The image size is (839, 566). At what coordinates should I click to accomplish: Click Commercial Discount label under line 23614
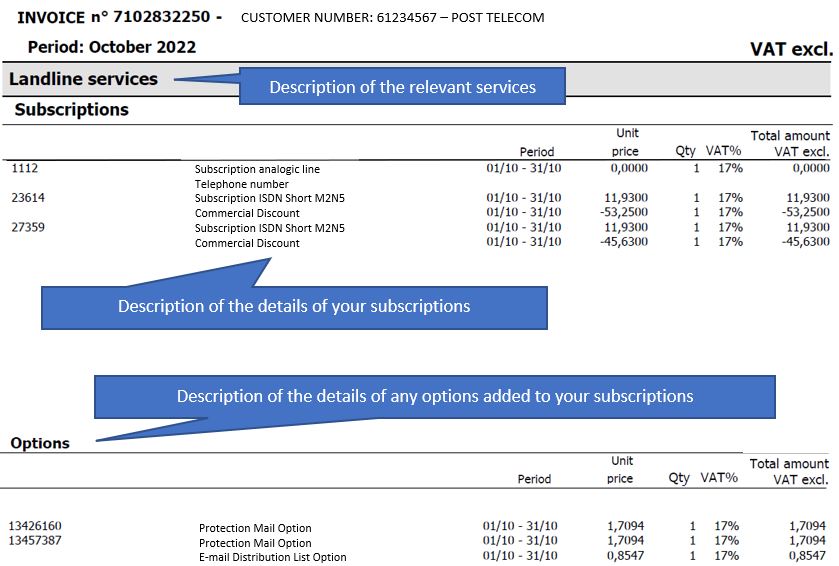click(x=247, y=213)
